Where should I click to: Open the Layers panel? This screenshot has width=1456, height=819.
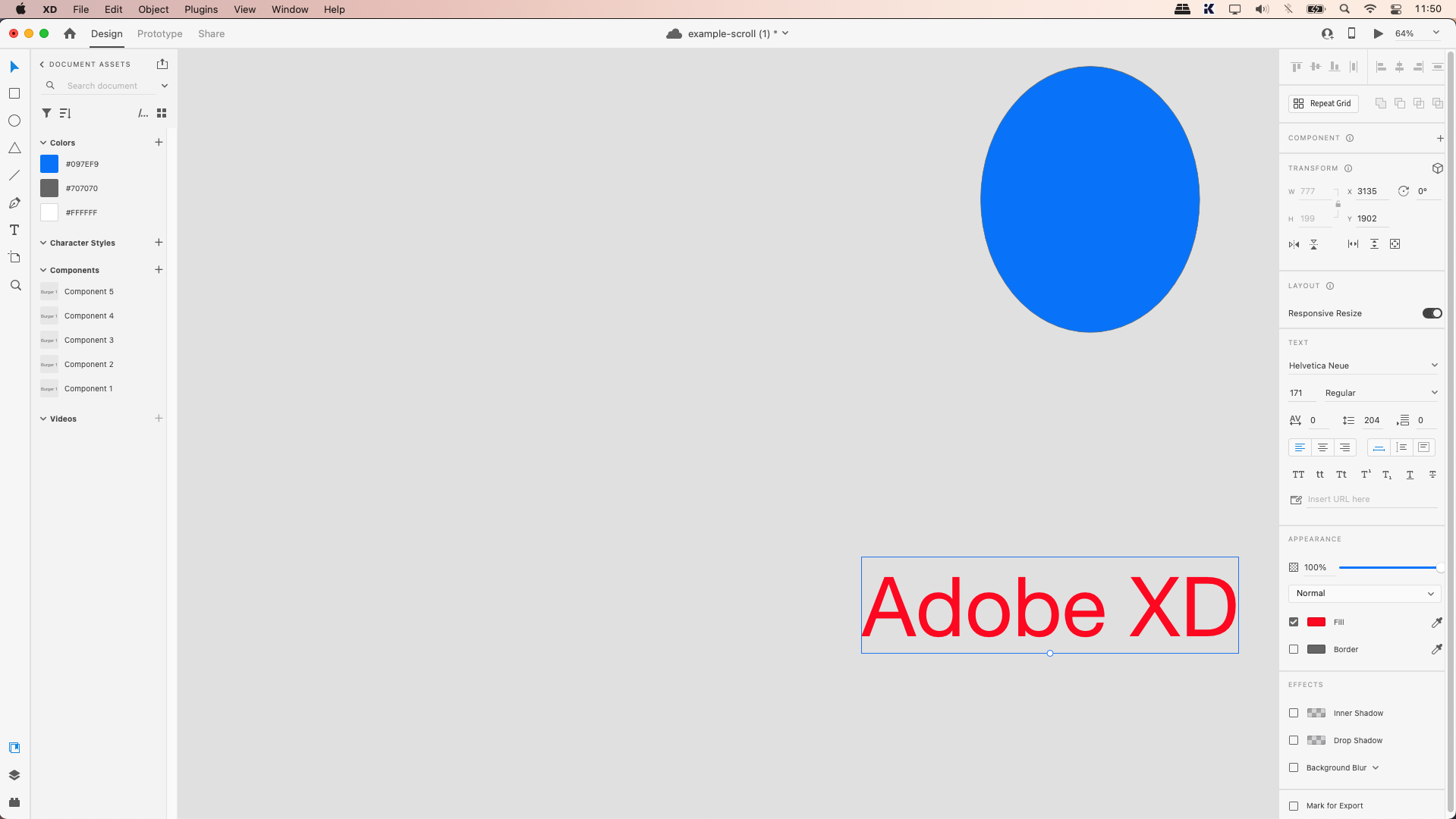pyautogui.click(x=14, y=775)
